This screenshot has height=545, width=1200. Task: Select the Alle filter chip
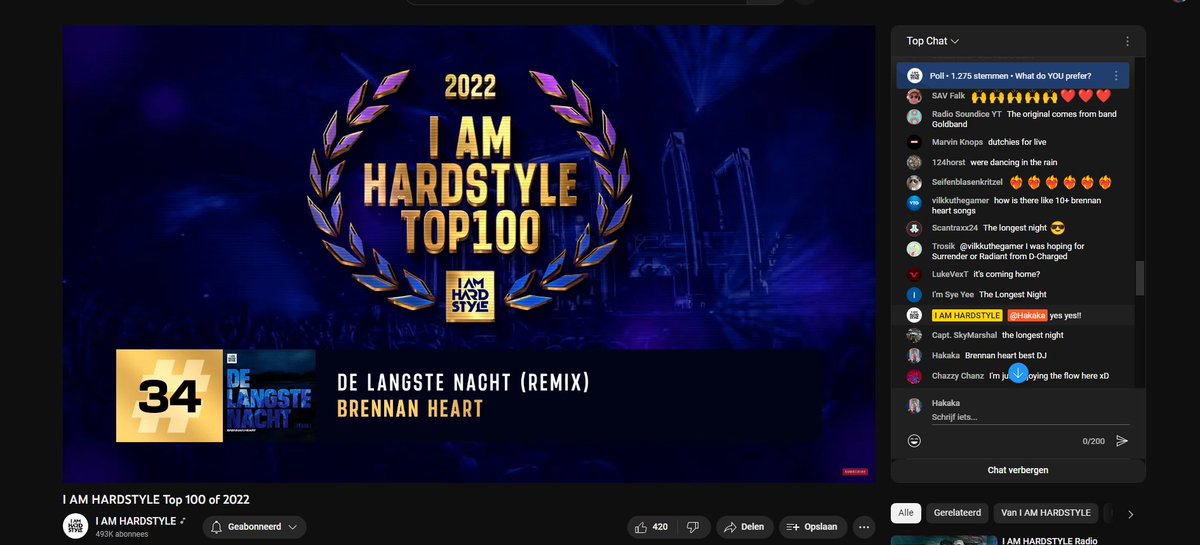click(905, 513)
